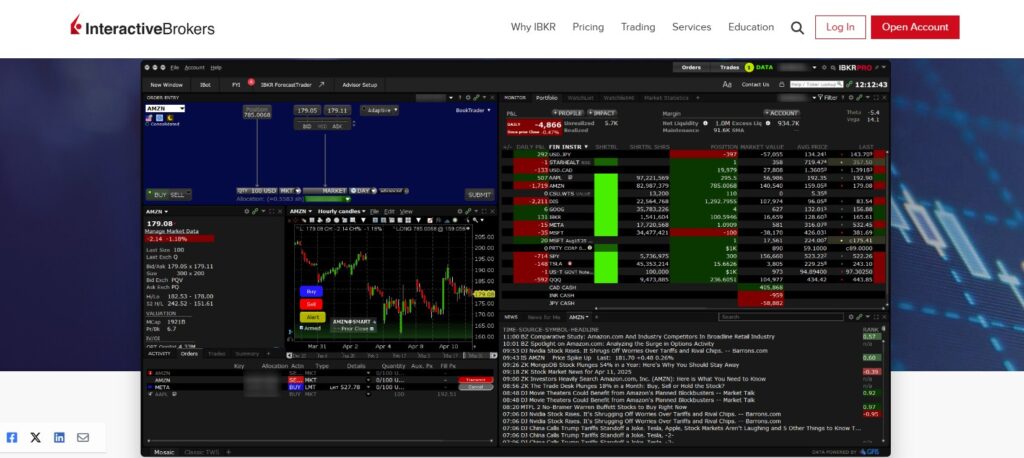Open the TWS File menu
1024x458 pixels.
(x=174, y=67)
